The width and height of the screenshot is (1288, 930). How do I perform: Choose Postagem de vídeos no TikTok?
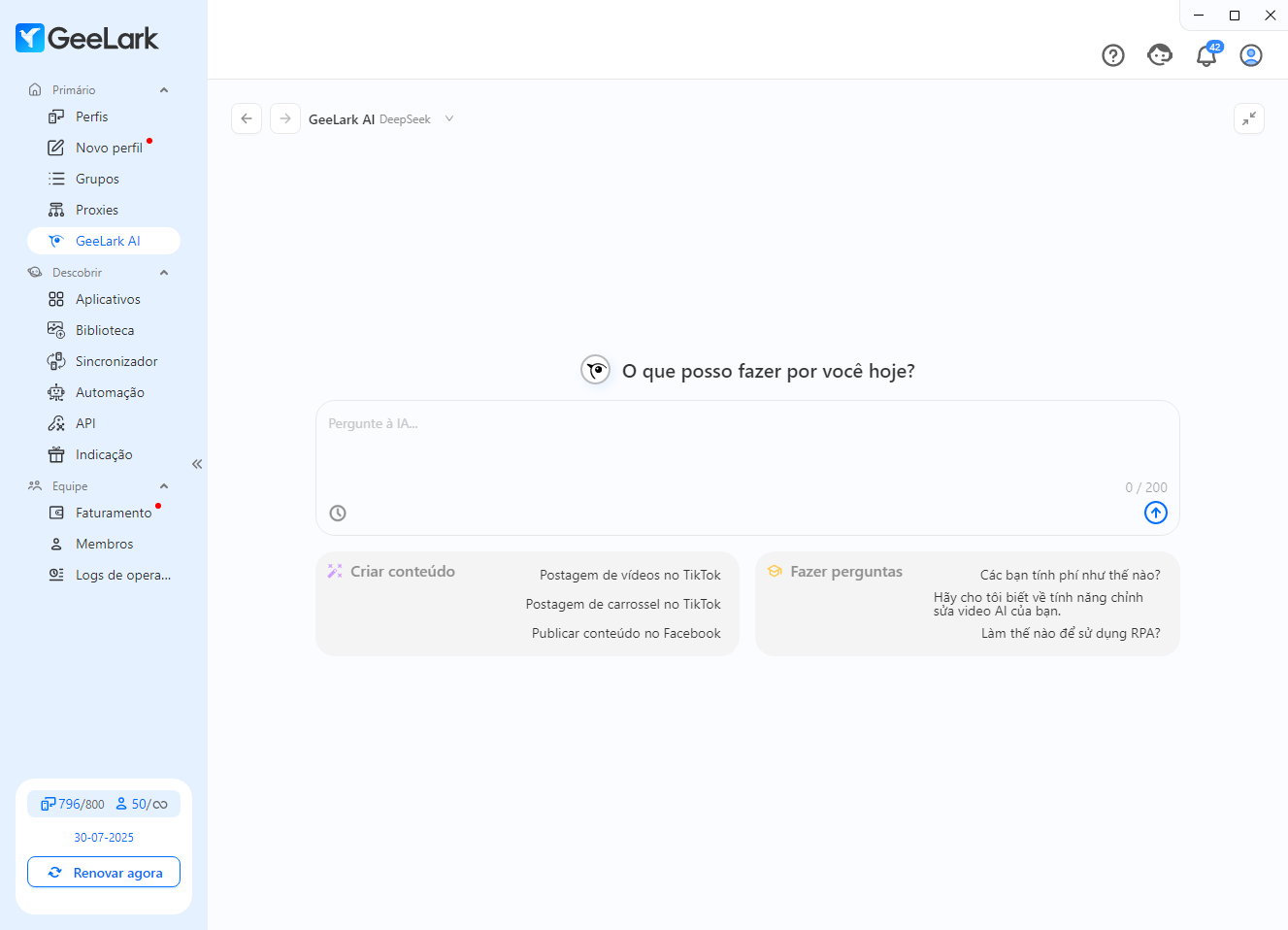(x=630, y=575)
